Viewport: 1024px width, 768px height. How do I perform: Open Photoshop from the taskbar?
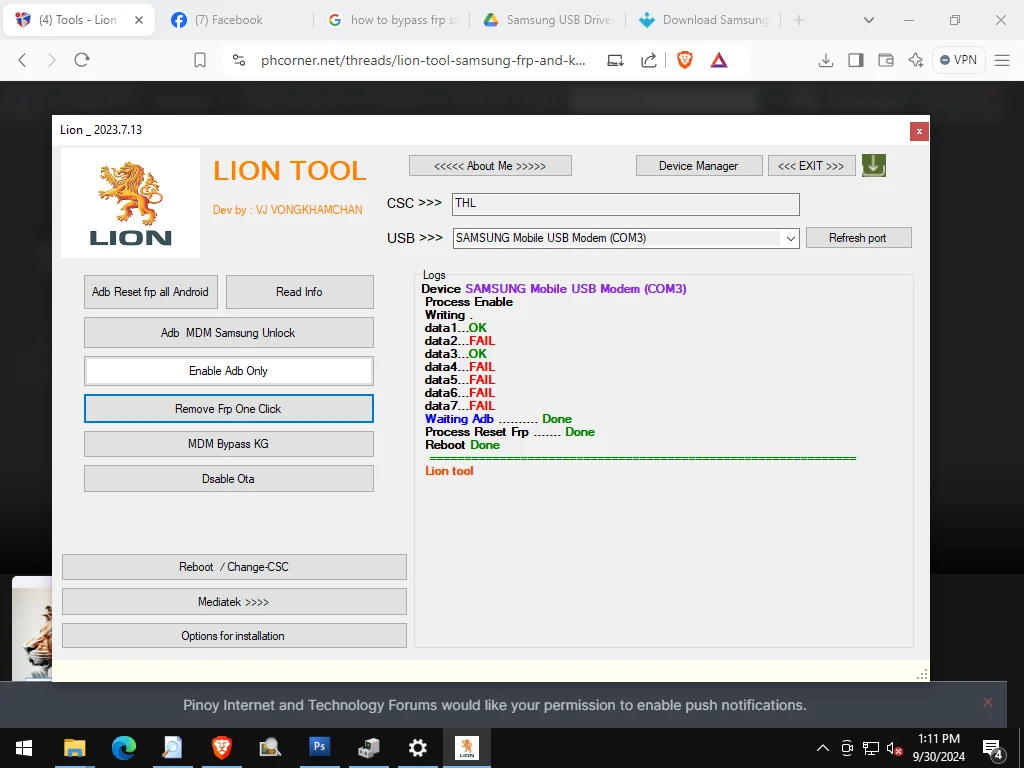pos(320,748)
